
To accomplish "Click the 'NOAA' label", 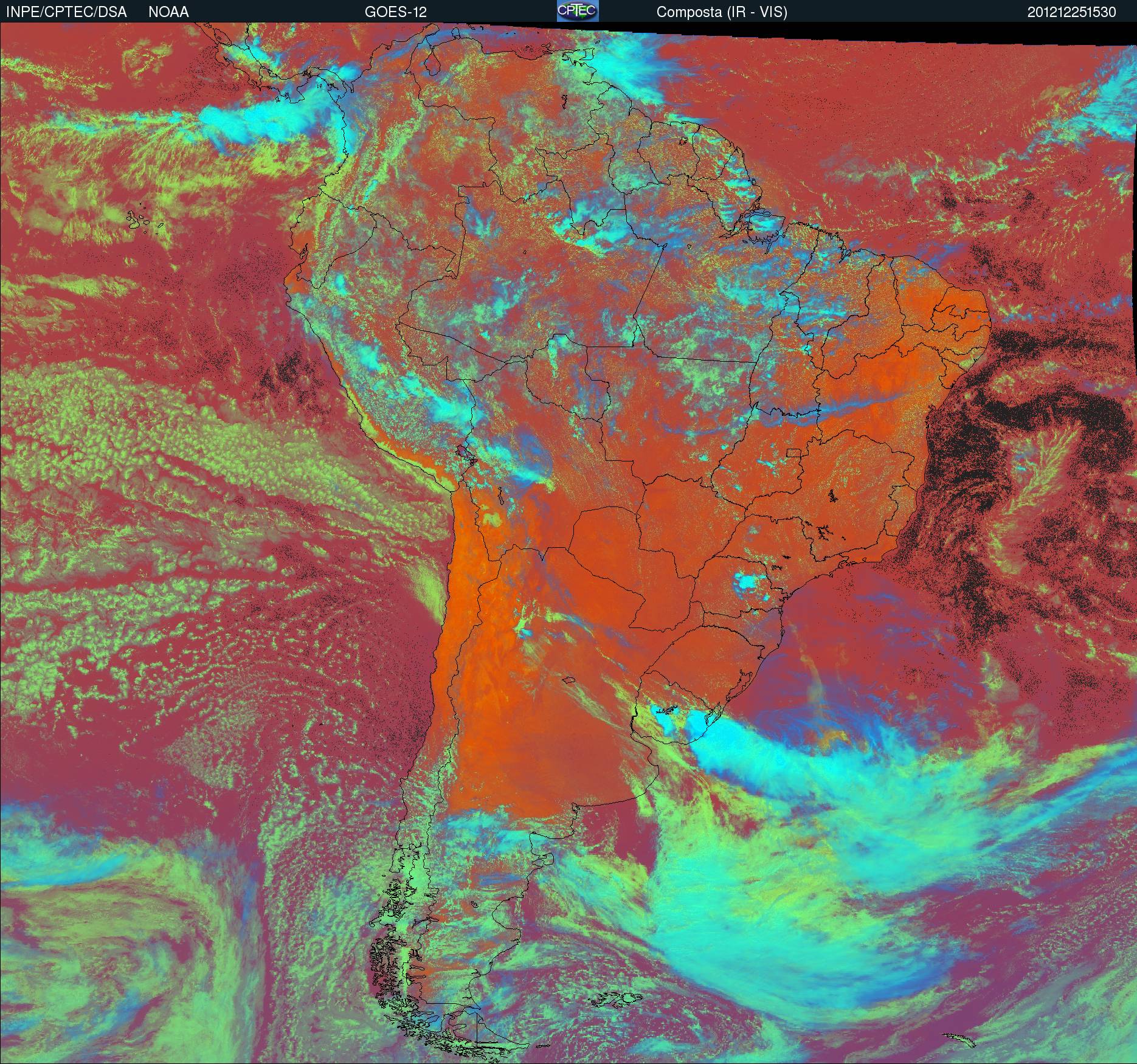I will click(x=168, y=12).
